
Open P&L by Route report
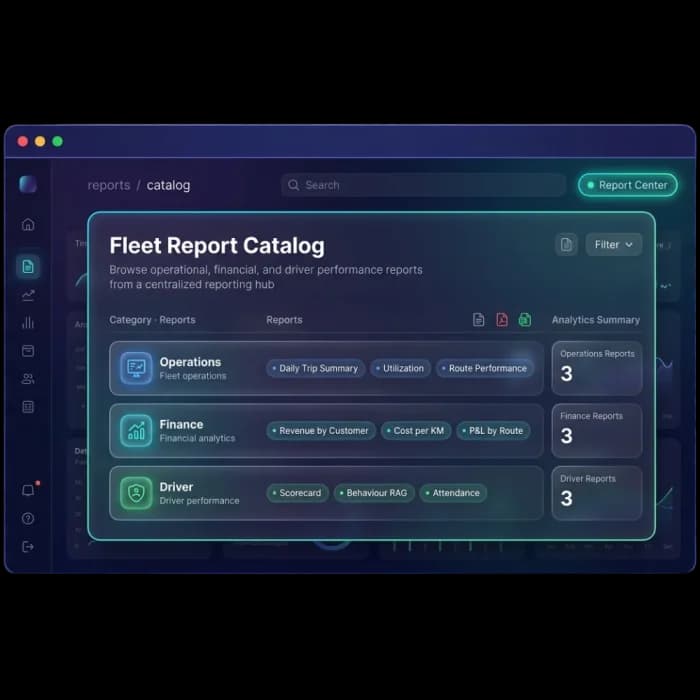point(493,431)
